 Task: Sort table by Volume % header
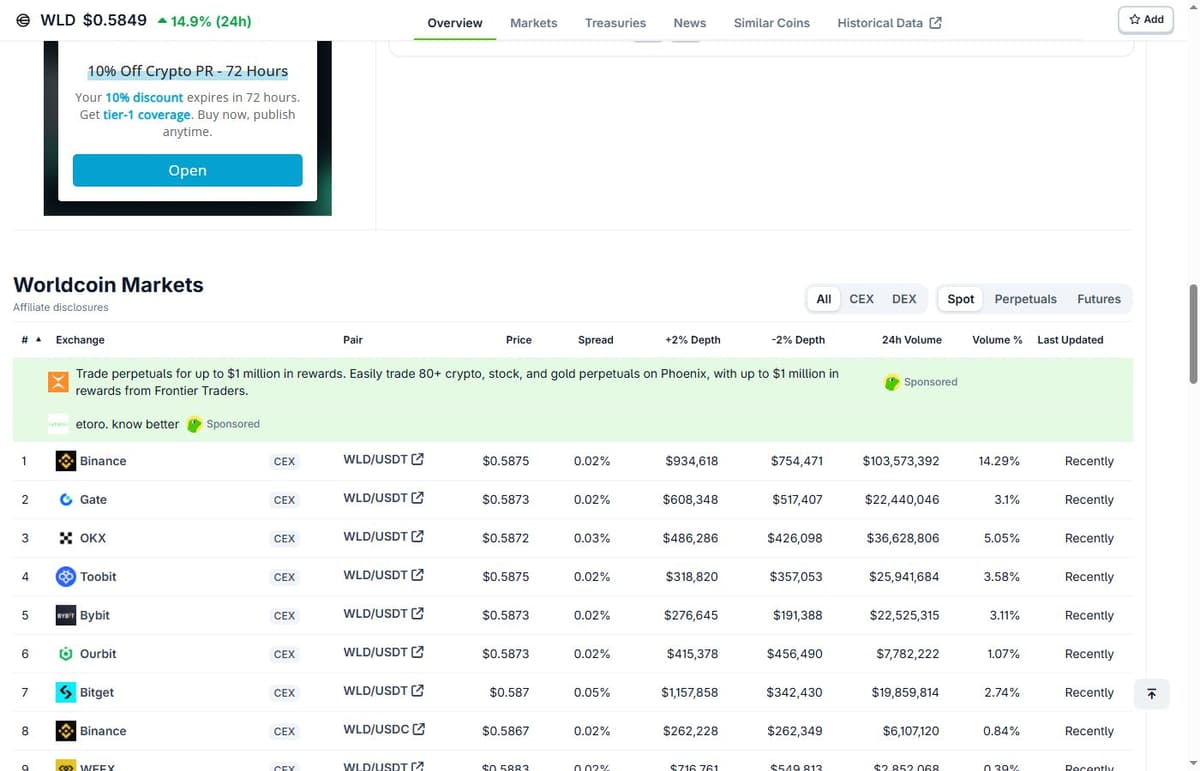pos(997,340)
